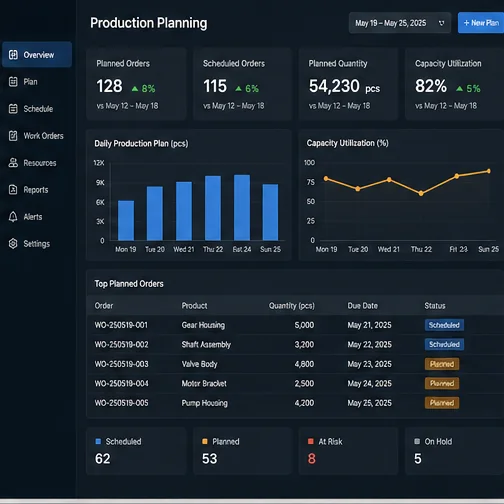Click the green up arrow next to 6%
The width and height of the screenshot is (504, 504).
(x=238, y=89)
